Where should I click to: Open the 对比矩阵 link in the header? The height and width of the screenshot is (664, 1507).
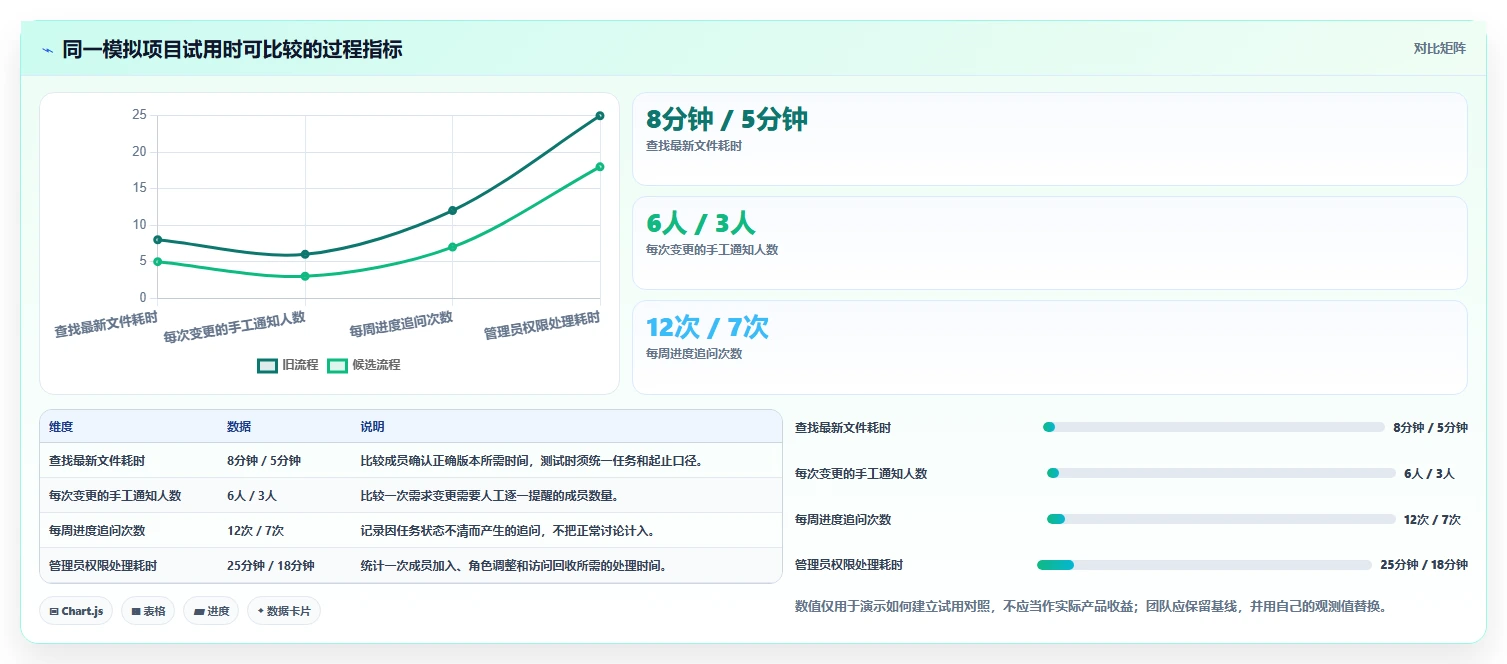pos(1439,49)
